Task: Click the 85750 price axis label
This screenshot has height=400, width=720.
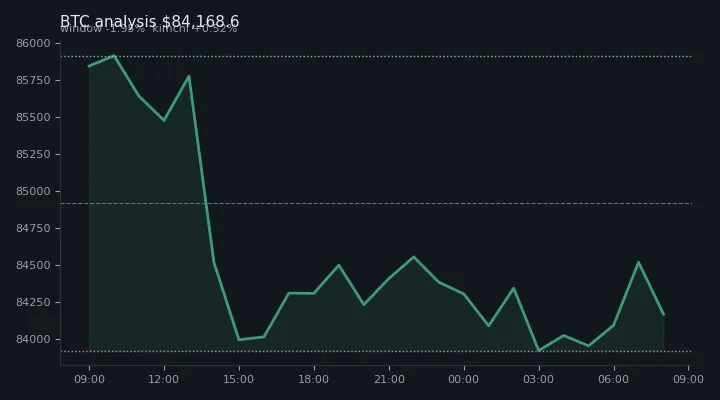Action: point(33,80)
